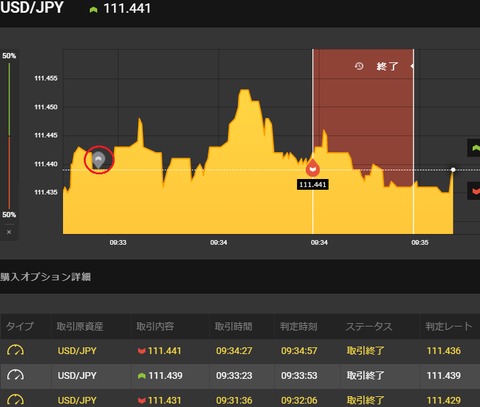Click the red lower part of sentiment bar

click(9, 173)
